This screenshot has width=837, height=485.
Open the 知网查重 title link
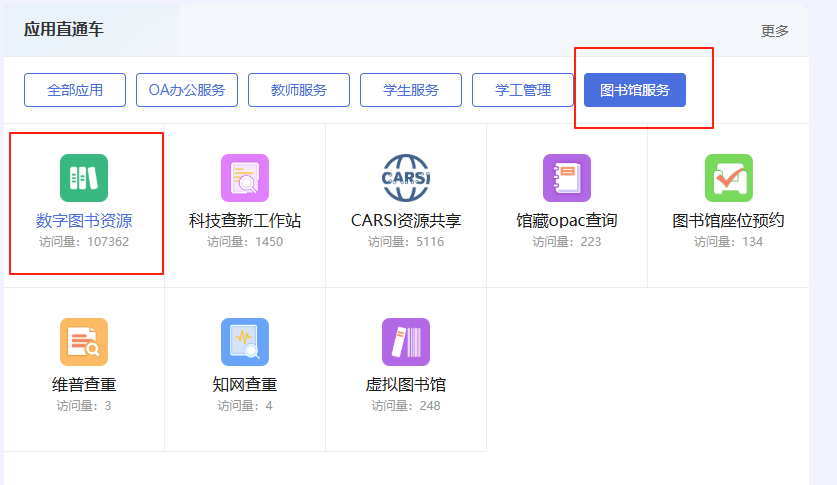click(245, 384)
